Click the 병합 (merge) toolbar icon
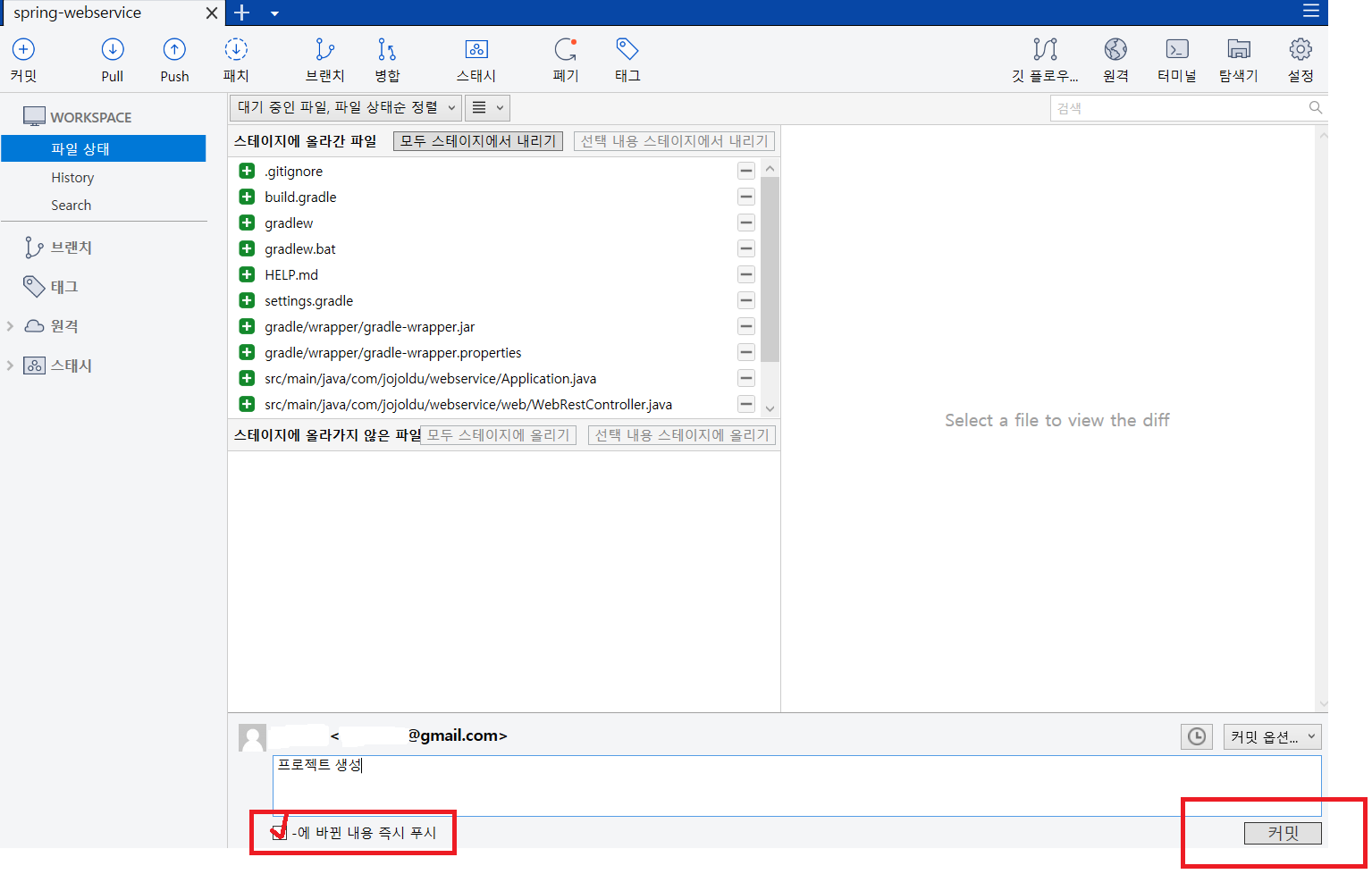 click(x=387, y=60)
